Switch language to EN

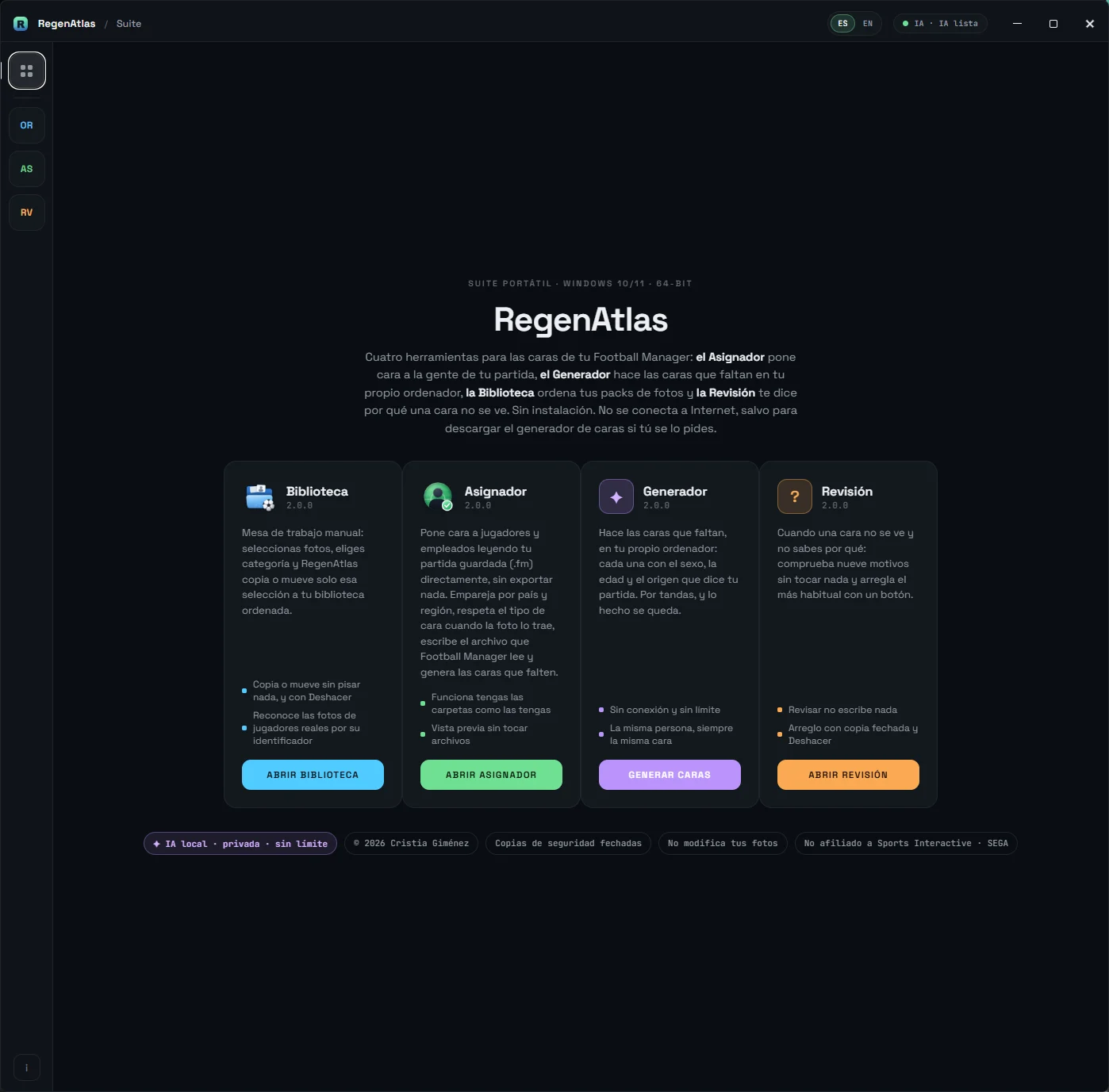point(868,24)
